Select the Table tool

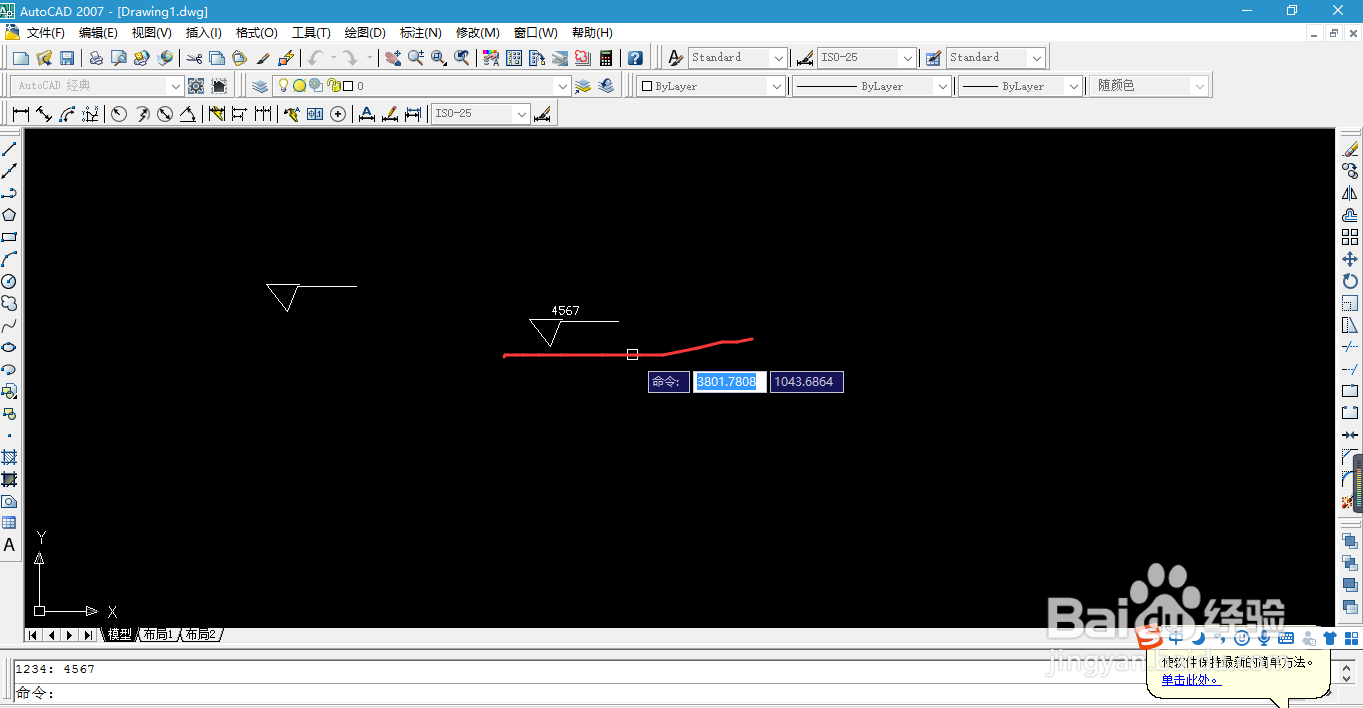click(x=9, y=523)
